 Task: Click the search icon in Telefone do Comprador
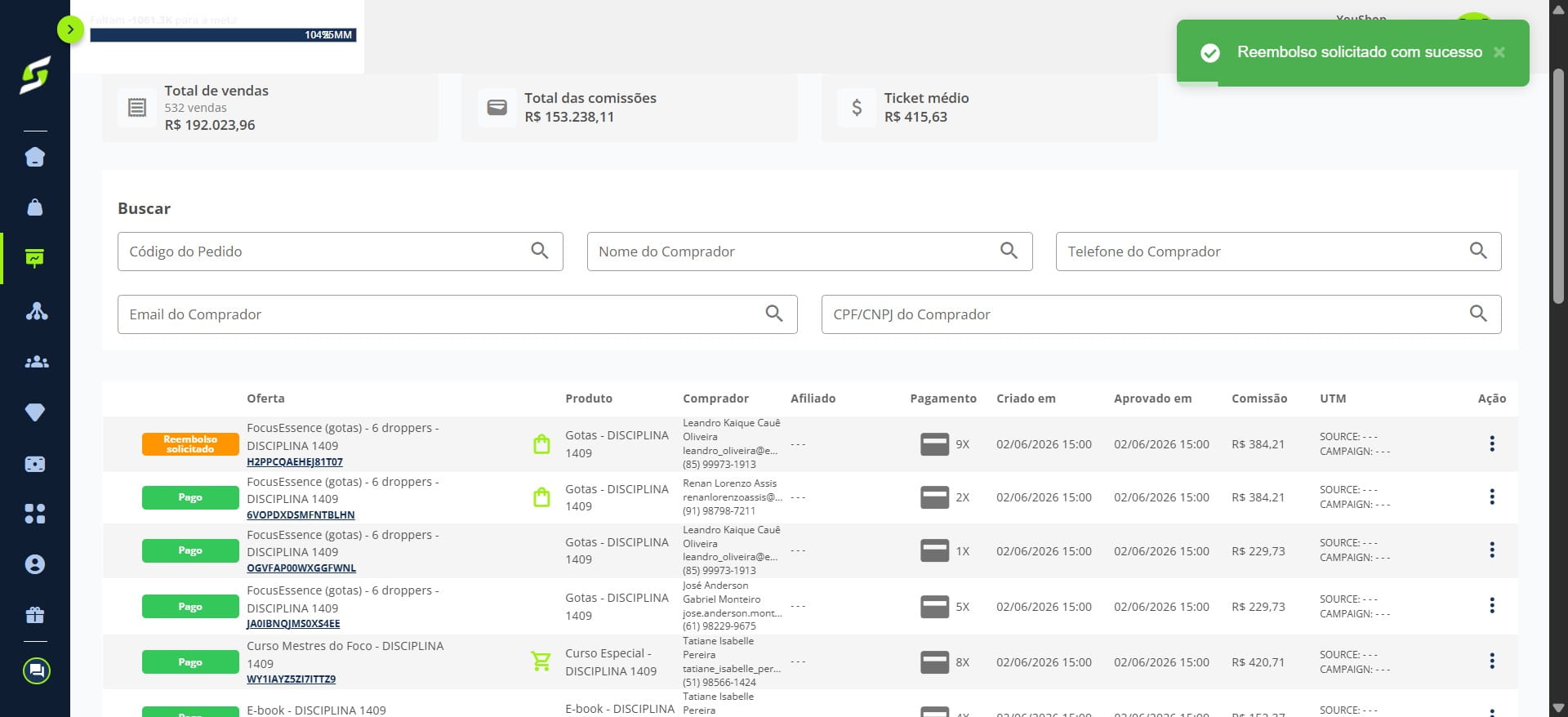(x=1478, y=251)
